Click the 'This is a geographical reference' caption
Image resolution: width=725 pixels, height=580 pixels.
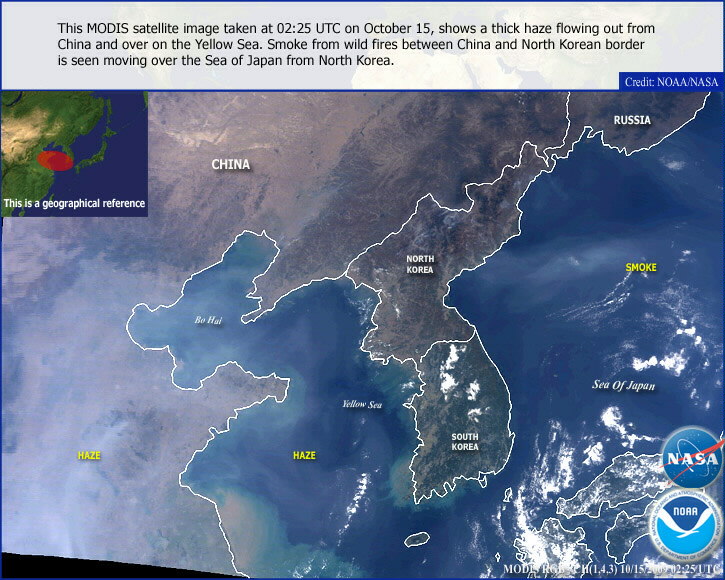point(74,203)
